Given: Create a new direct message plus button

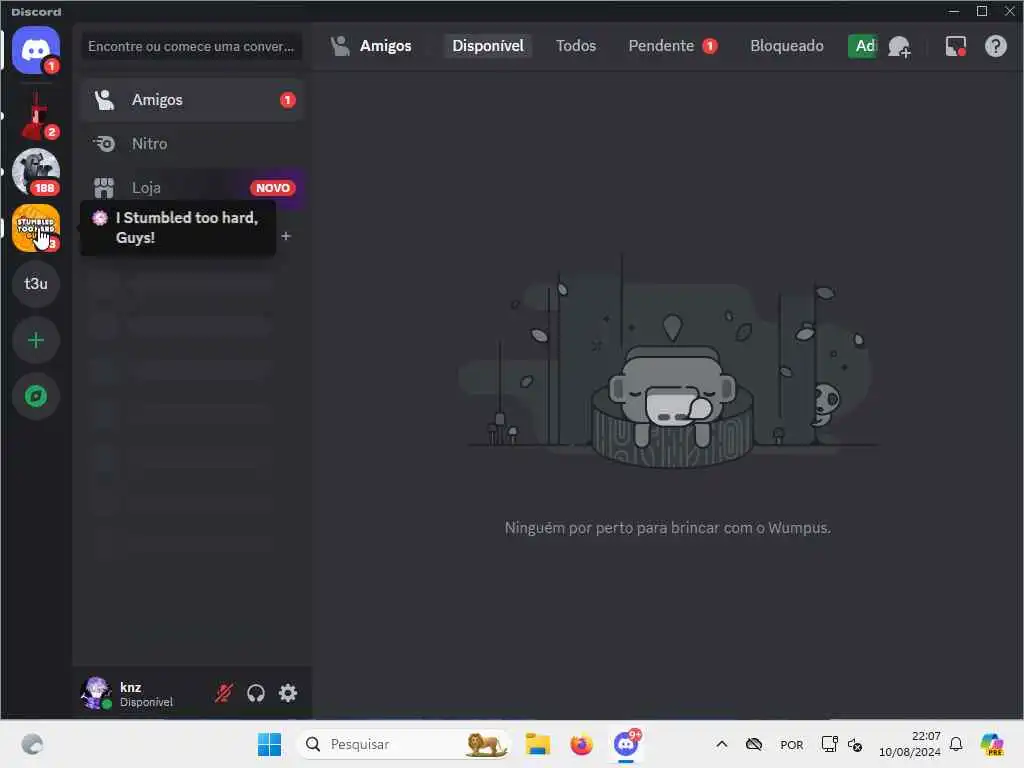Looking at the screenshot, I should [286, 236].
